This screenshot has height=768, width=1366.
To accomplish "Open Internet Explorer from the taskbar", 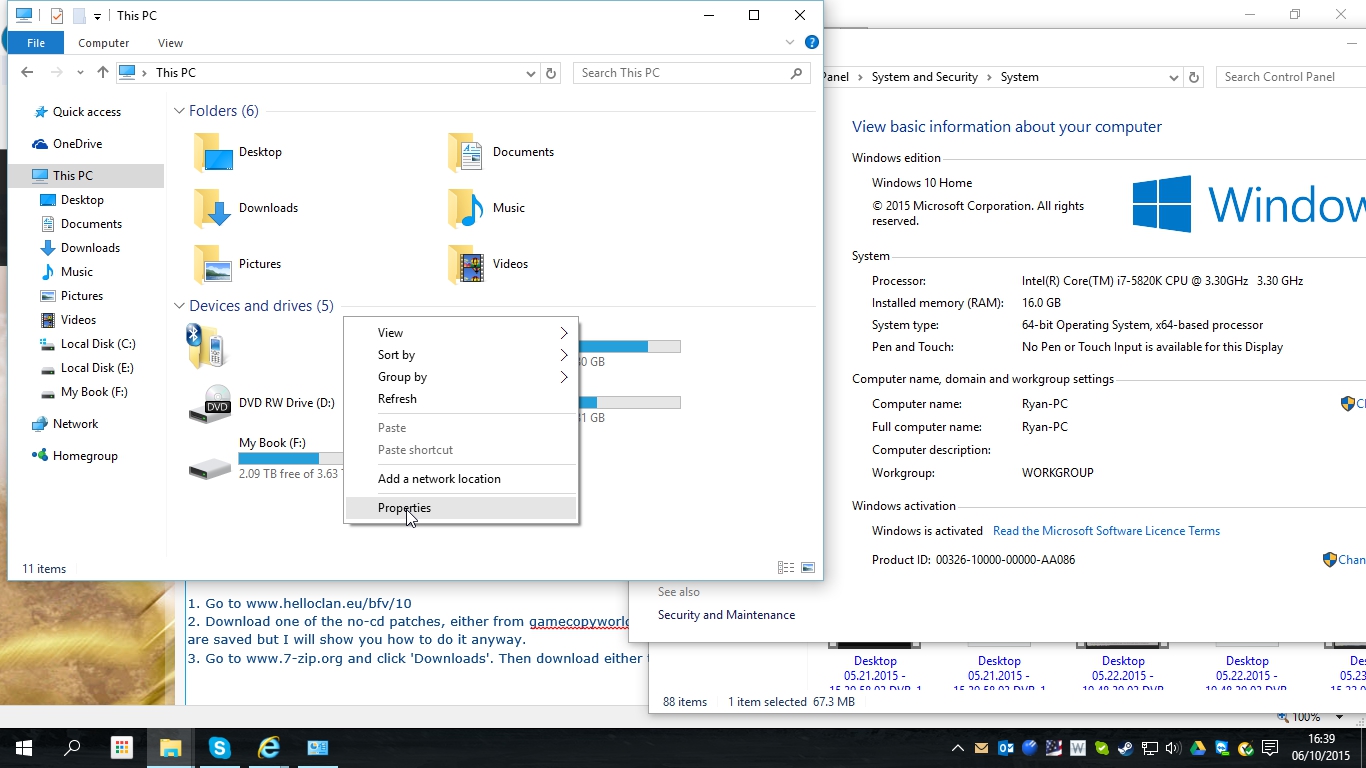I will (268, 748).
